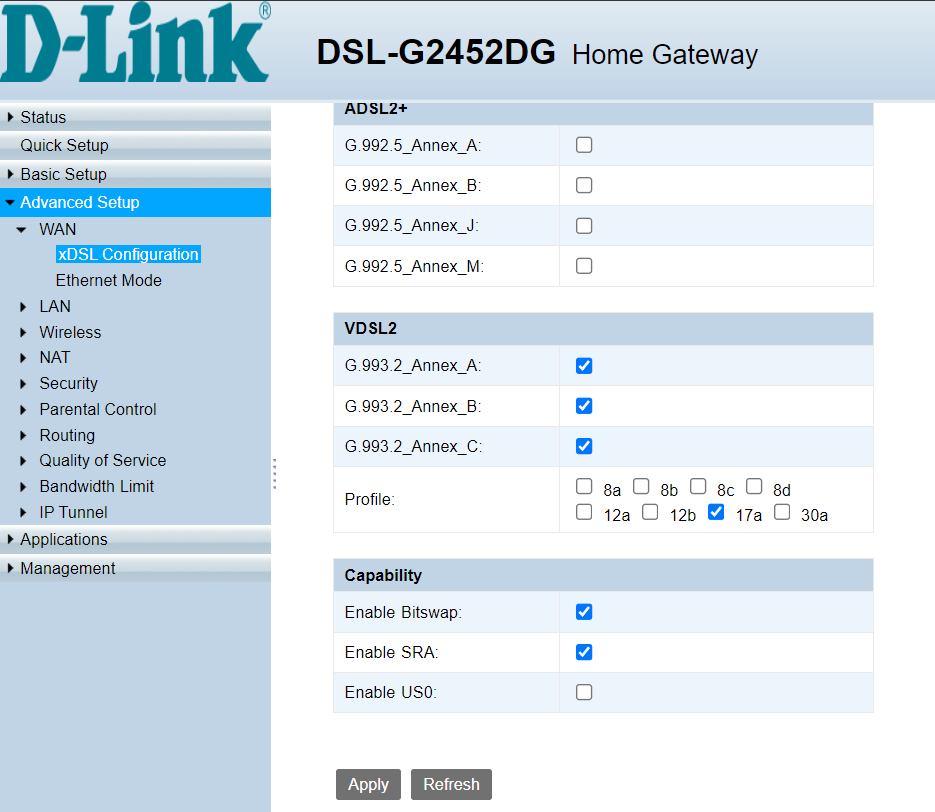Uncheck G.993.2_Annex_C checkbox
Image resolution: width=935 pixels, height=812 pixels.
pos(584,446)
